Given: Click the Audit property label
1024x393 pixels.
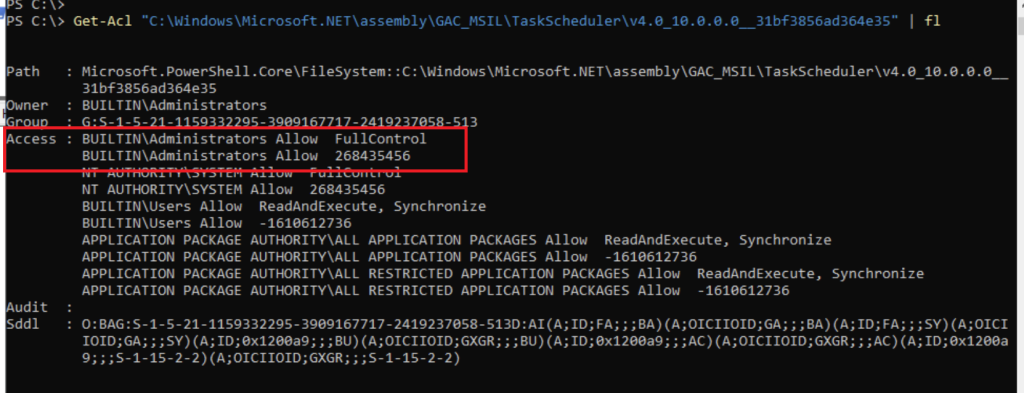Looking at the screenshot, I should click(23, 307).
